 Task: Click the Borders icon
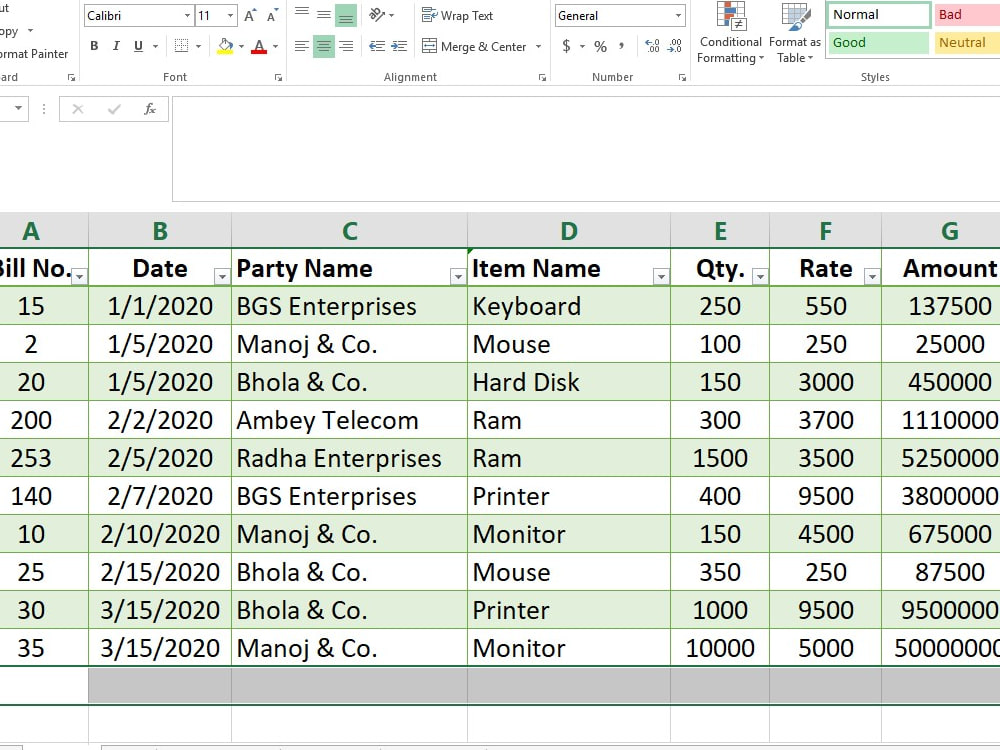182,46
